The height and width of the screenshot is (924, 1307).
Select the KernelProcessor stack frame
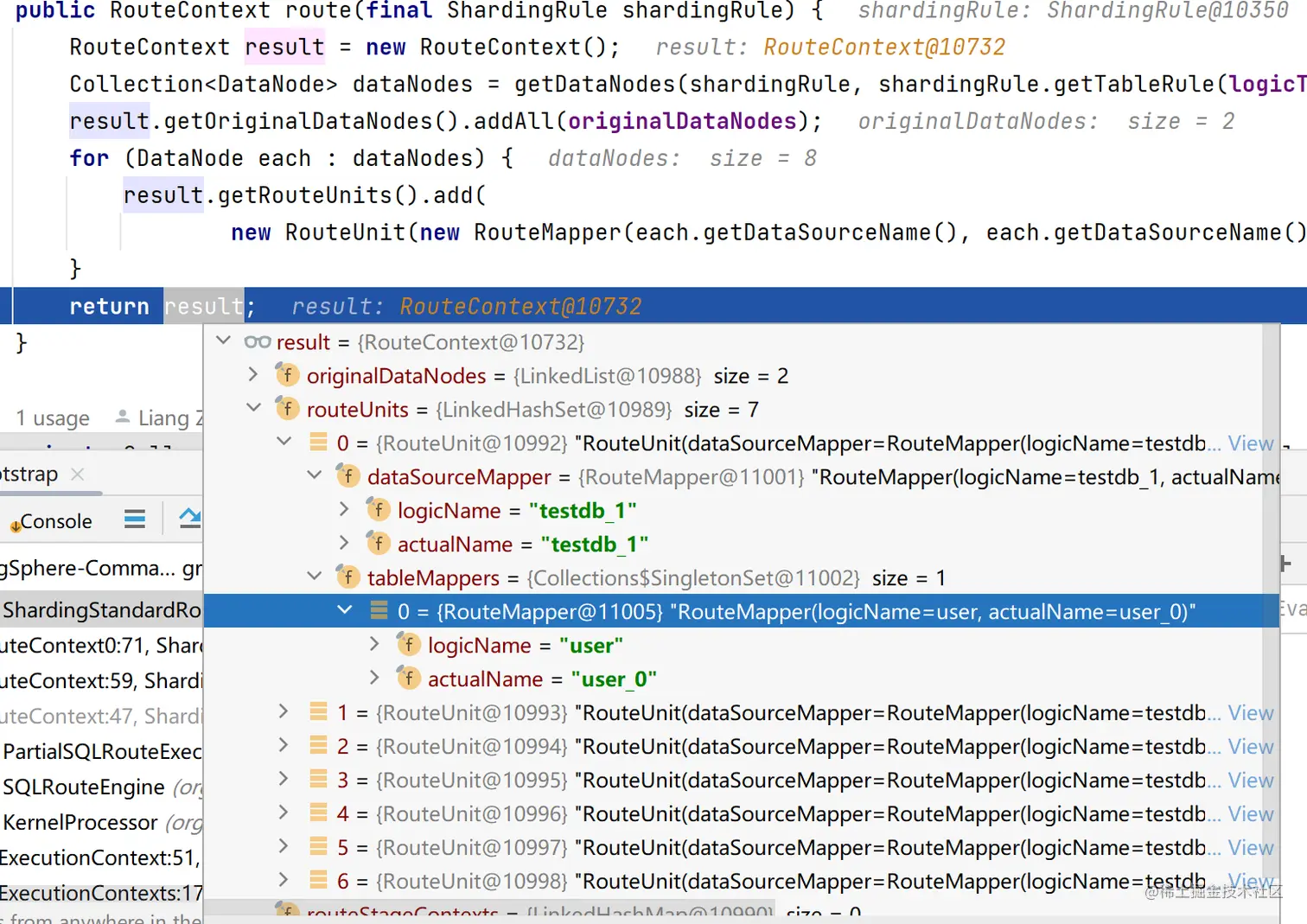tap(101, 823)
